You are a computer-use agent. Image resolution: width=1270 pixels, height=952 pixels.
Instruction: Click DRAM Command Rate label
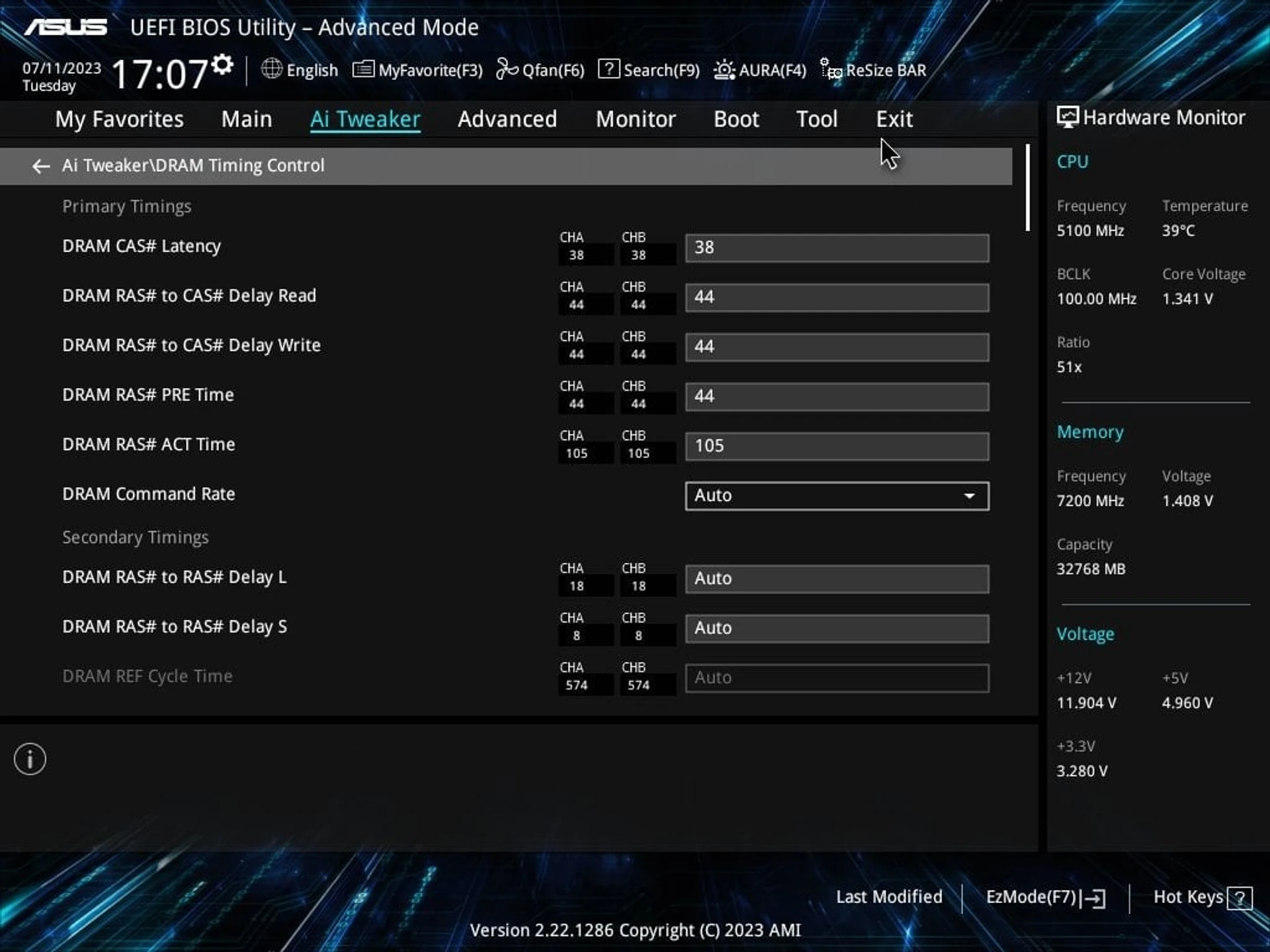(x=149, y=494)
